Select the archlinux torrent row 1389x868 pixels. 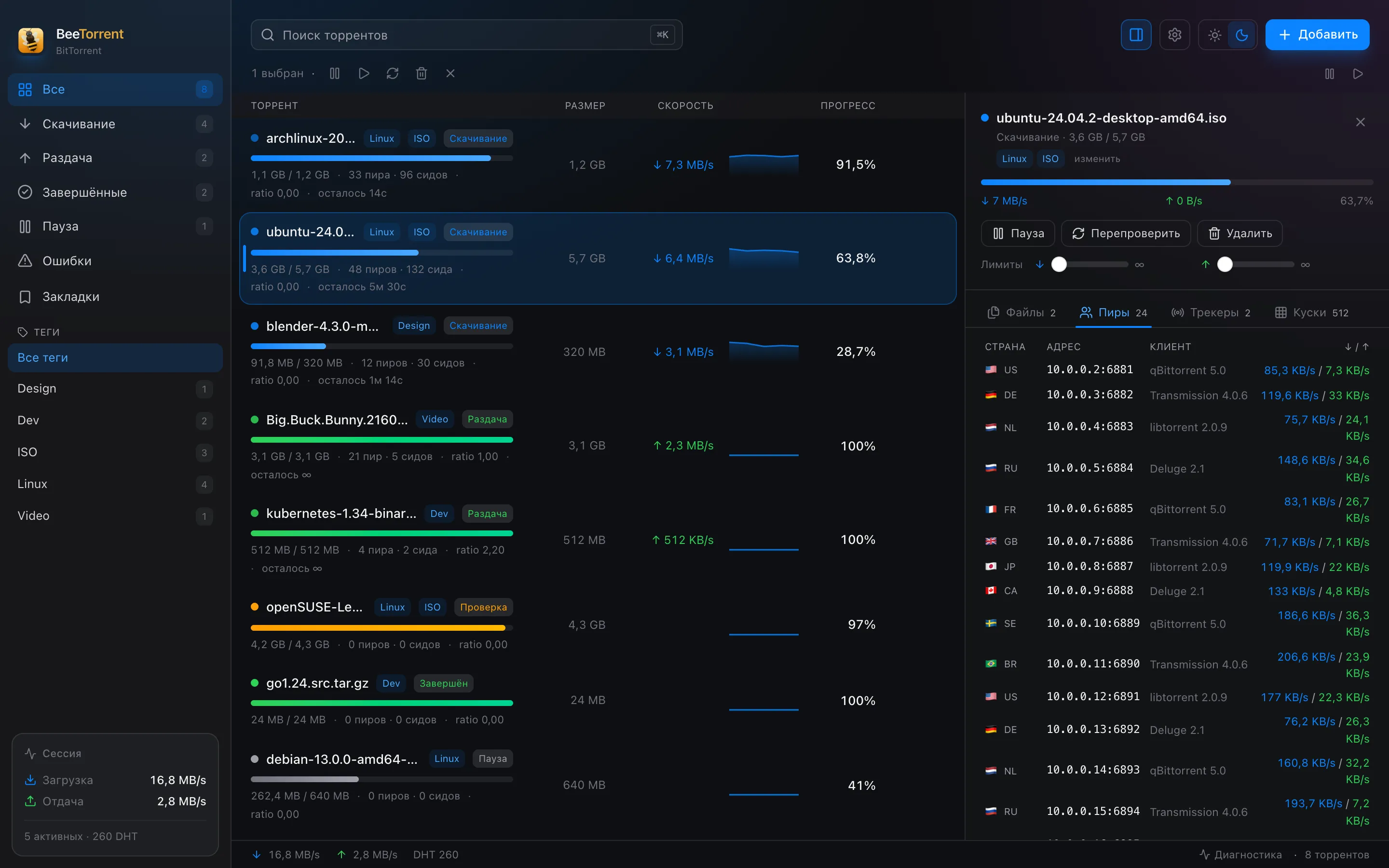[598, 165]
